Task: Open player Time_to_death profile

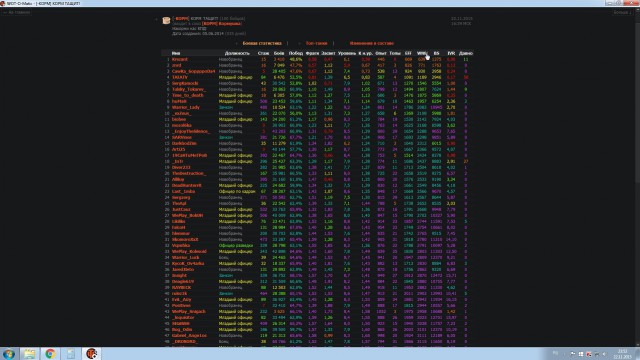Action: [187, 95]
